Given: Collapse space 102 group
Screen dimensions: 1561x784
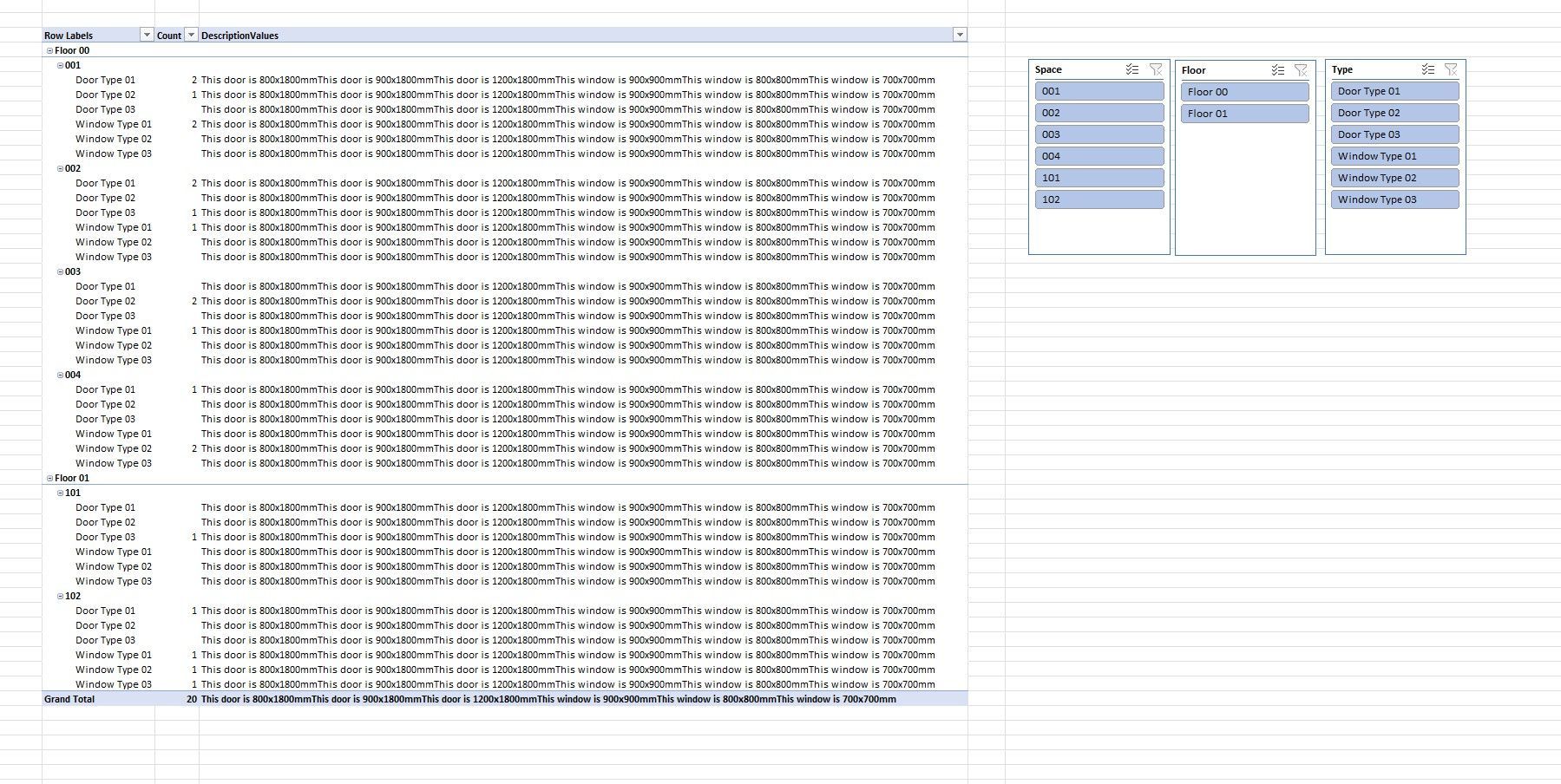Looking at the screenshot, I should tap(60, 596).
